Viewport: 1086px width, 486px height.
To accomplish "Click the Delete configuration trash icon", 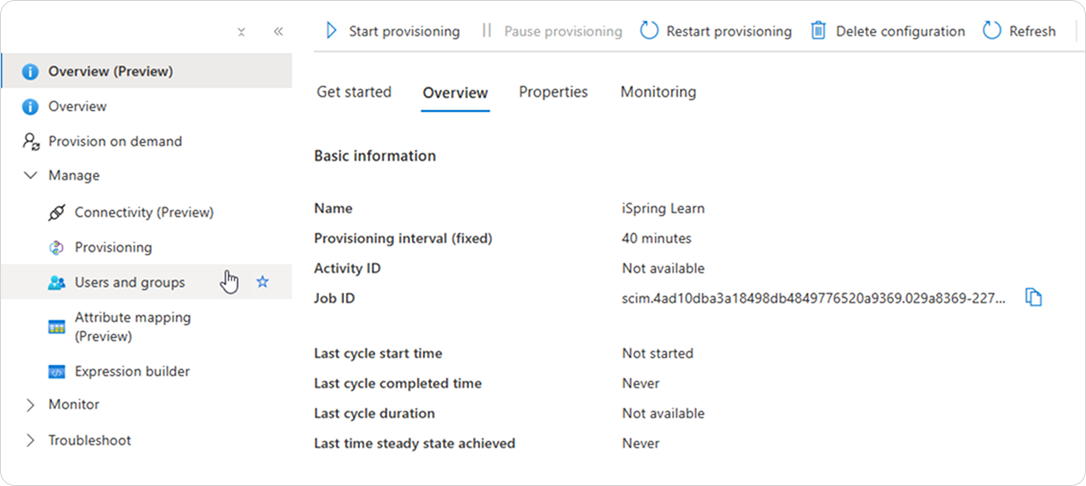I will tap(819, 31).
